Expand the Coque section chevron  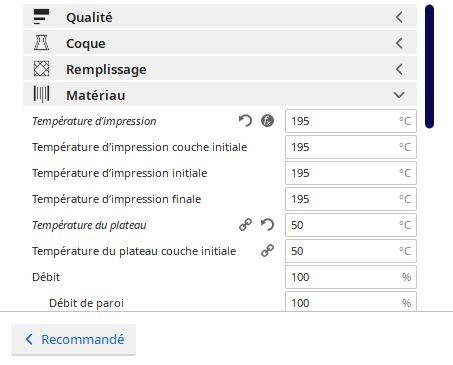click(399, 43)
